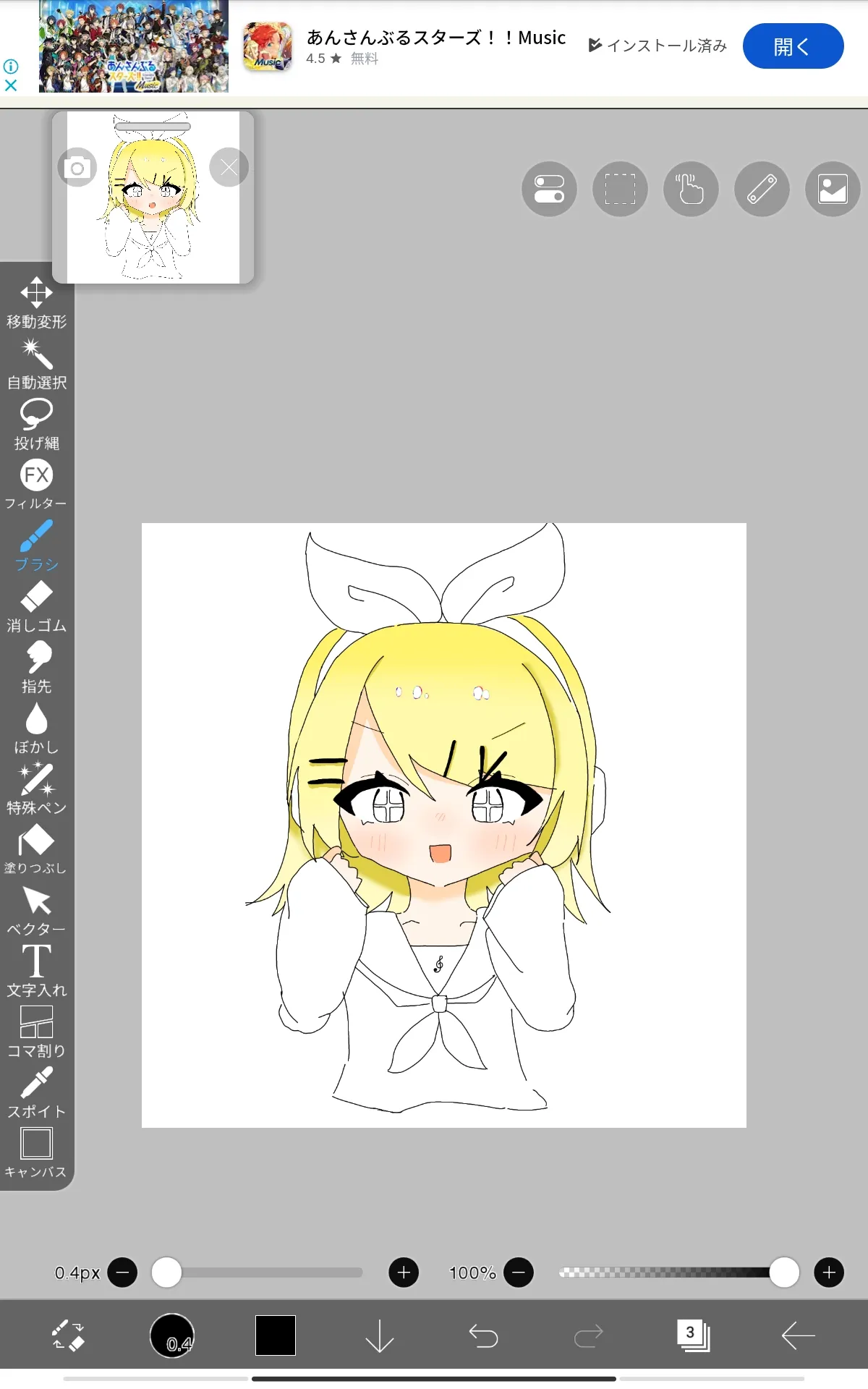
Task: Select the Brush (ブラシ) tool
Action: pos(36,545)
